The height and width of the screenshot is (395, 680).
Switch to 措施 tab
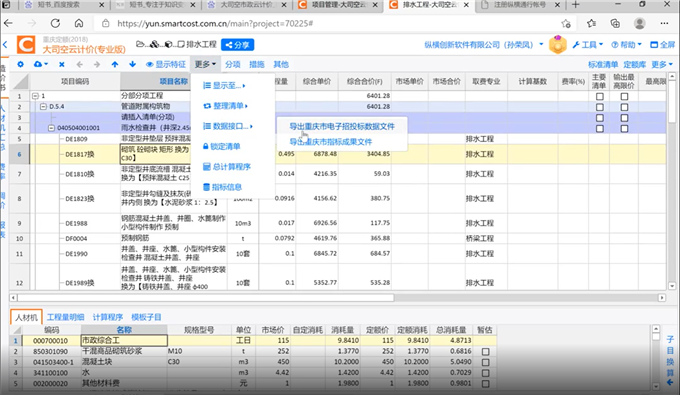[257, 64]
